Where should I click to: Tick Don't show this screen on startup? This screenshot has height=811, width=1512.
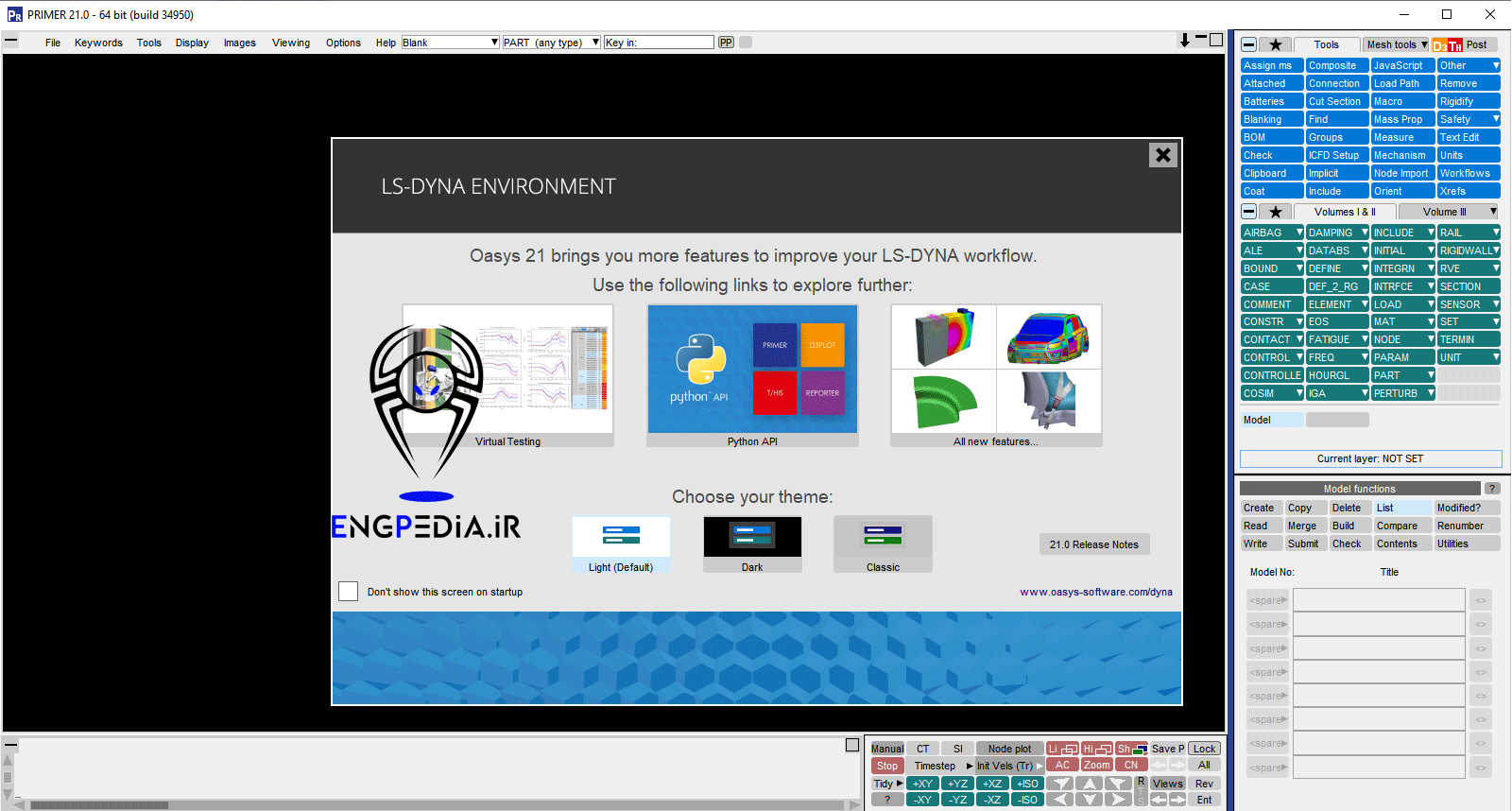[349, 592]
